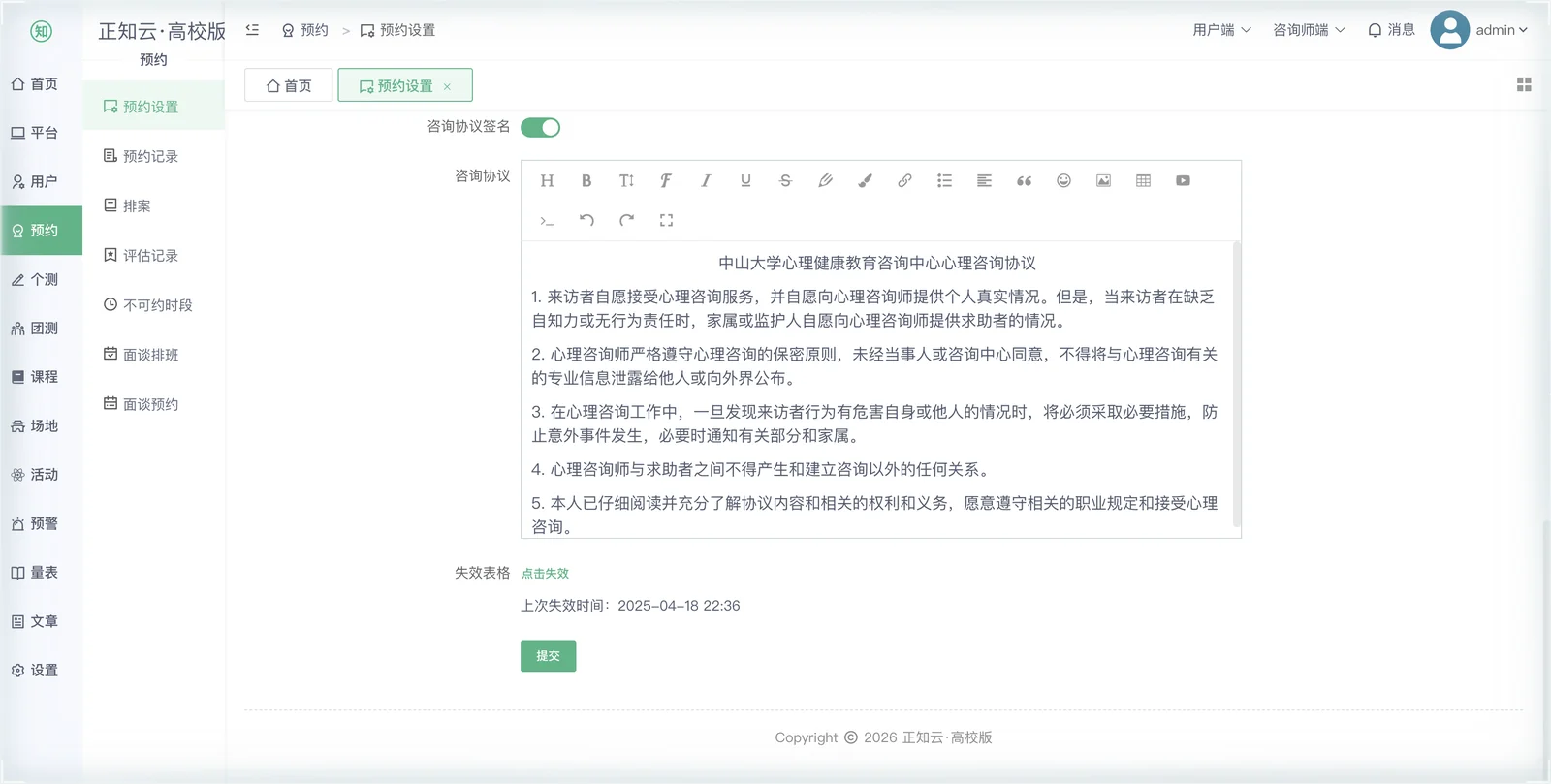Redo the last editor change

pyautogui.click(x=626, y=221)
